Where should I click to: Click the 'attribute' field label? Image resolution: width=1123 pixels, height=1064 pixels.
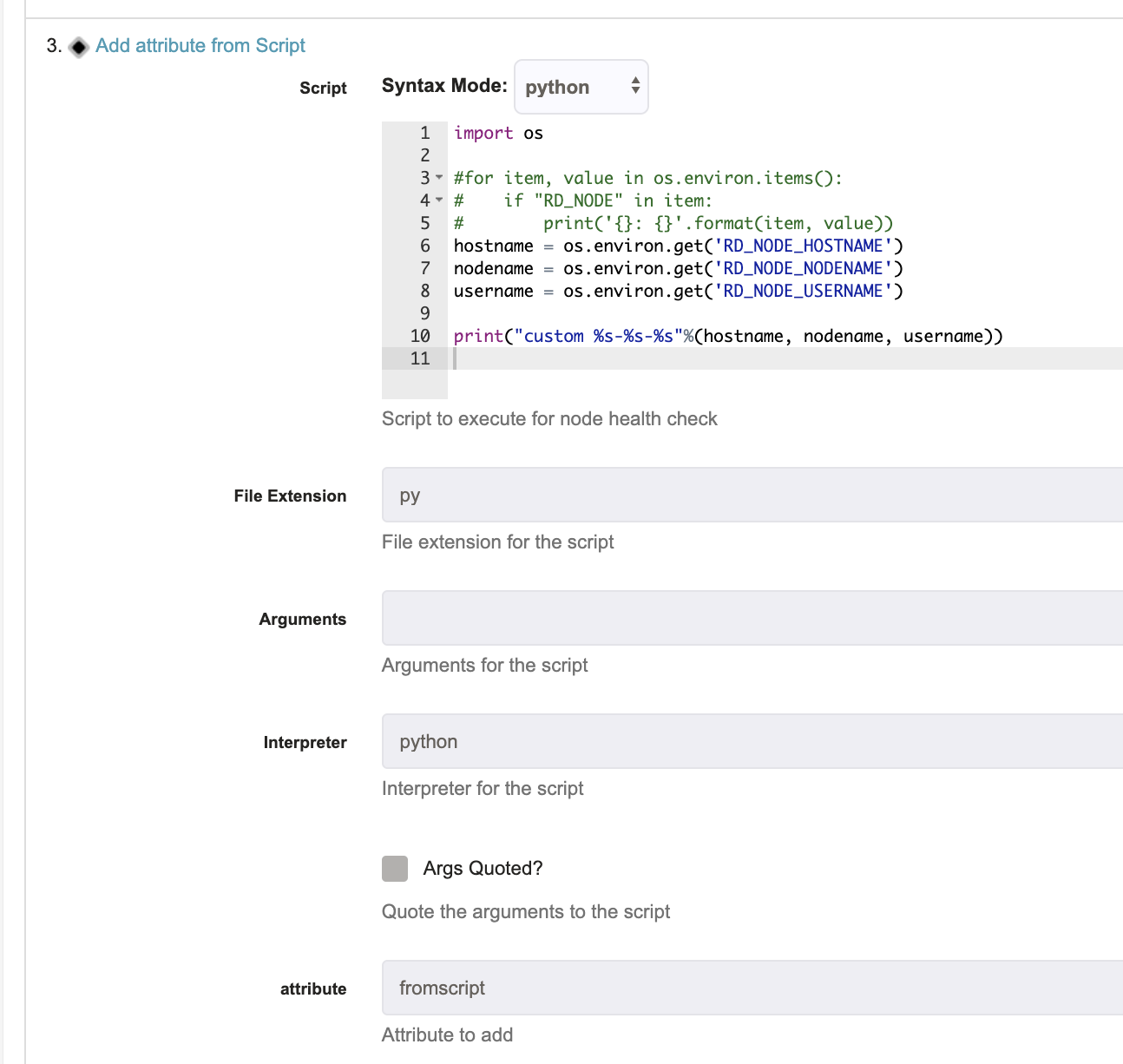[x=313, y=988]
